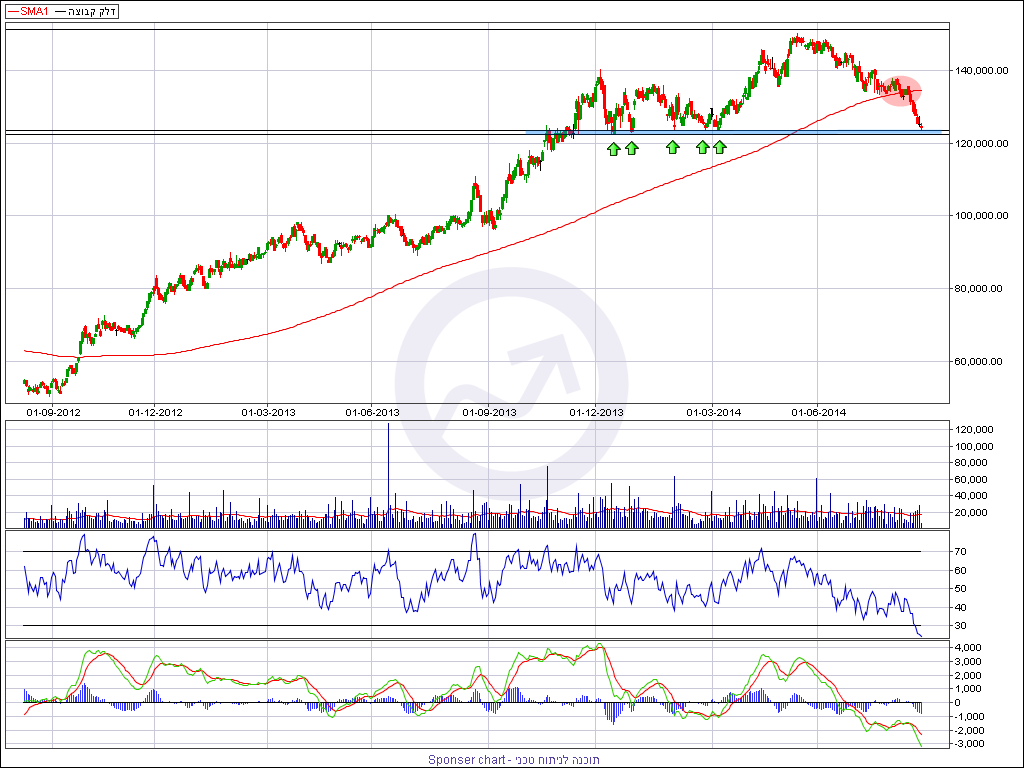Select the MACD 3,000 axis label

[x=967, y=661]
